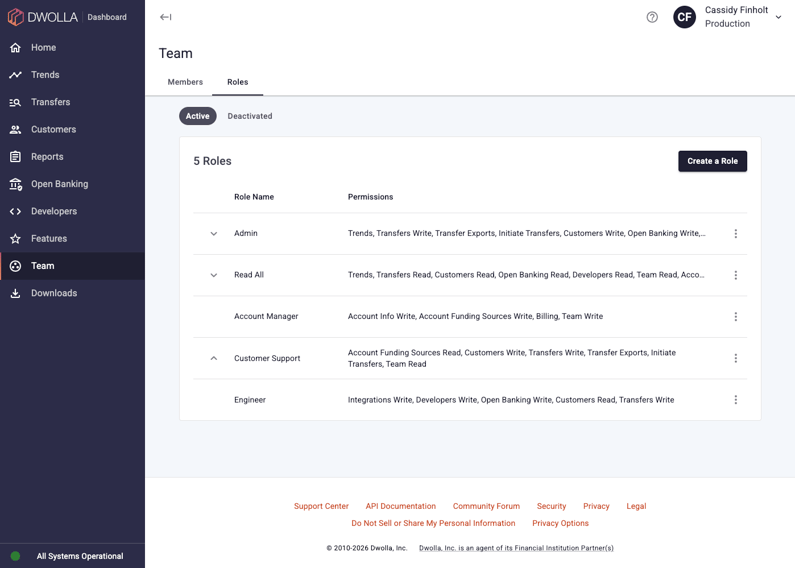Open the Support Center link
Image resolution: width=795 pixels, height=568 pixels.
[x=321, y=506]
